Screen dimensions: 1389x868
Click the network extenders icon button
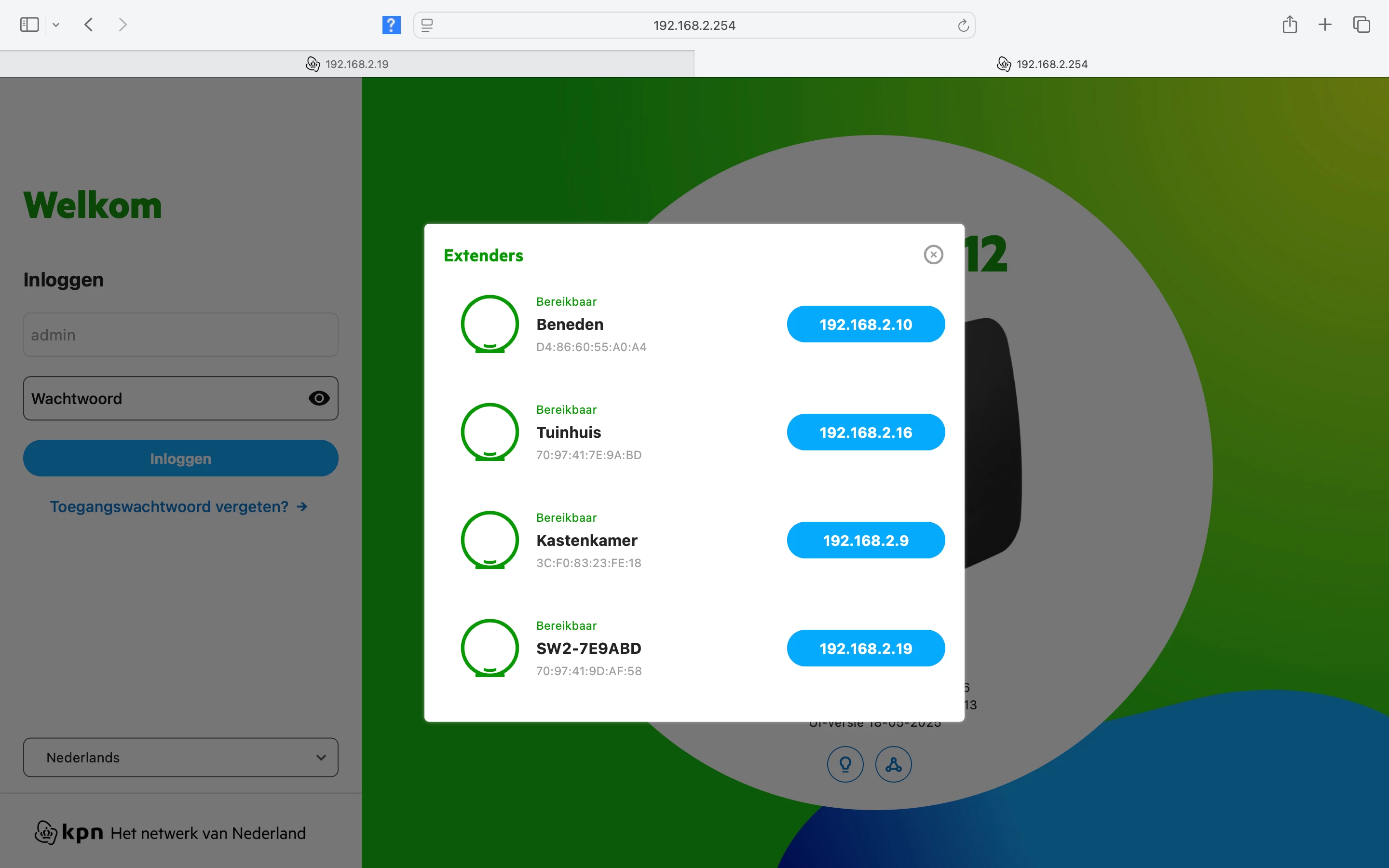pos(893,764)
